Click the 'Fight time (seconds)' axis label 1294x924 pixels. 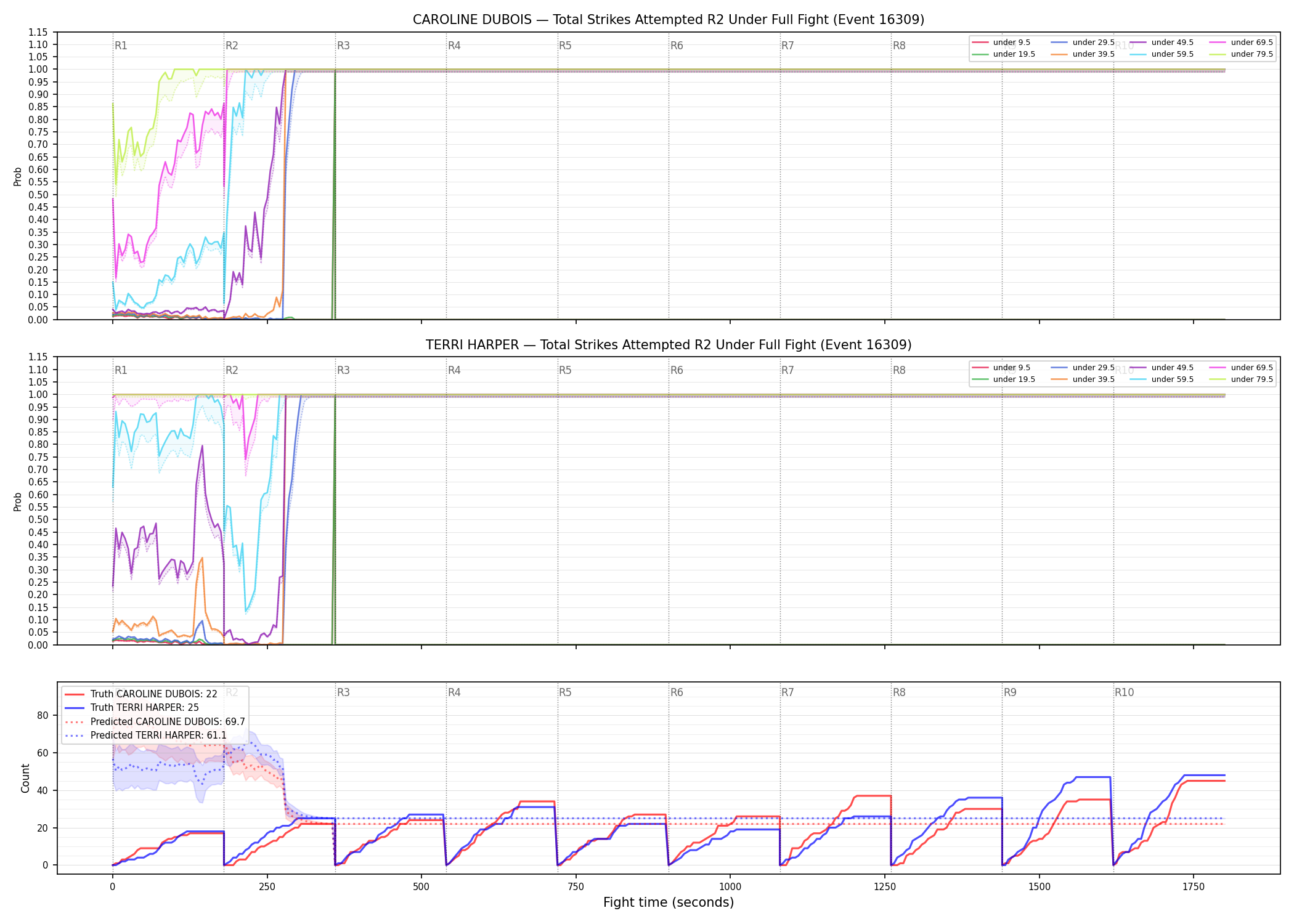[x=669, y=902]
